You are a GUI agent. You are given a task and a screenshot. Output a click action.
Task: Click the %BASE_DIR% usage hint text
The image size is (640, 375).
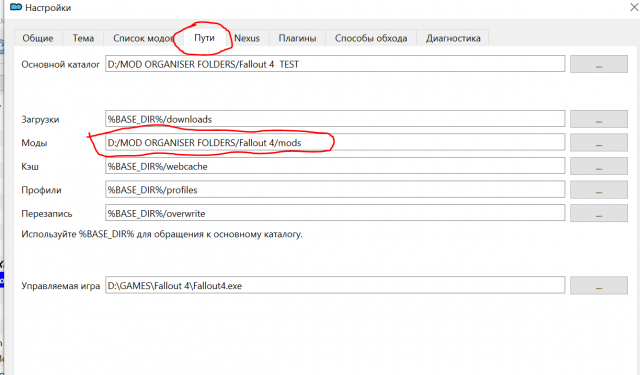pyautogui.click(x=162, y=234)
